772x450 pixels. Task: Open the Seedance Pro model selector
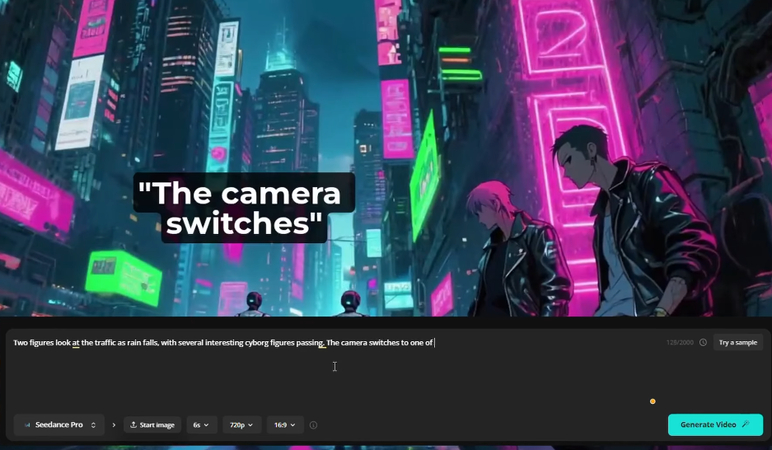[x=59, y=425]
